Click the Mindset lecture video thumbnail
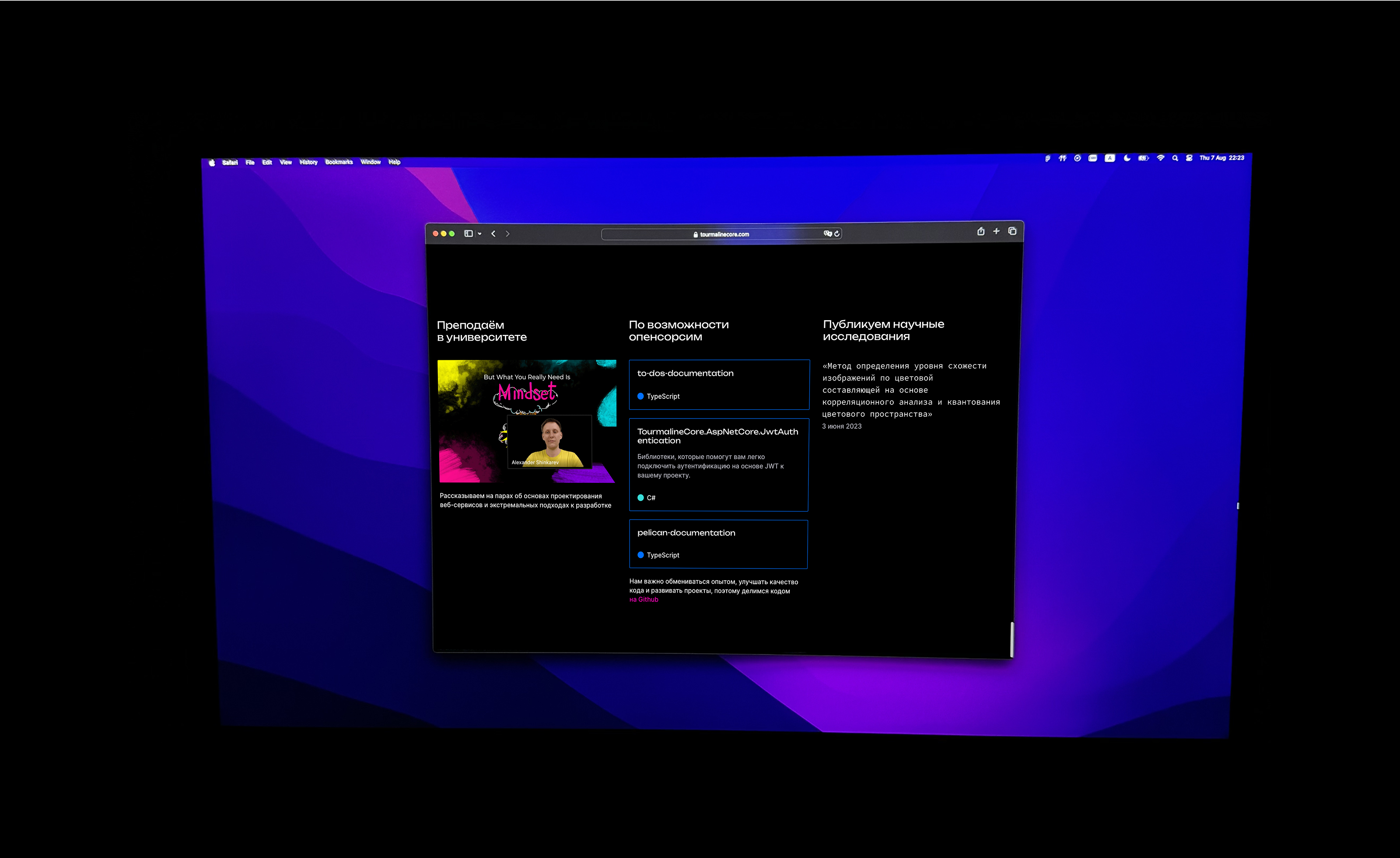 tap(527, 421)
